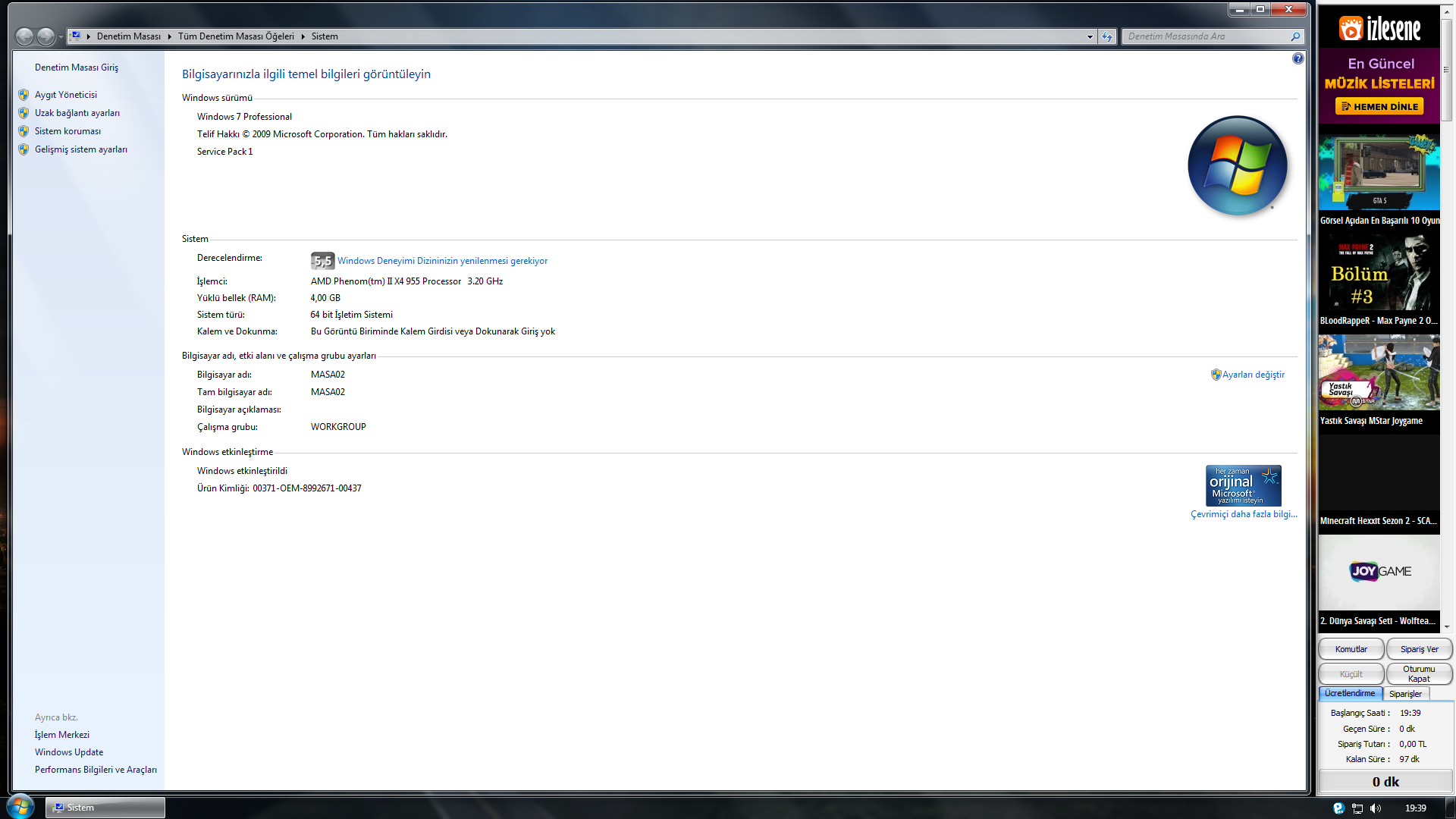Image resolution: width=1456 pixels, height=819 pixels.
Task: Click shield icon beside Sistem koruması
Action: click(x=24, y=131)
